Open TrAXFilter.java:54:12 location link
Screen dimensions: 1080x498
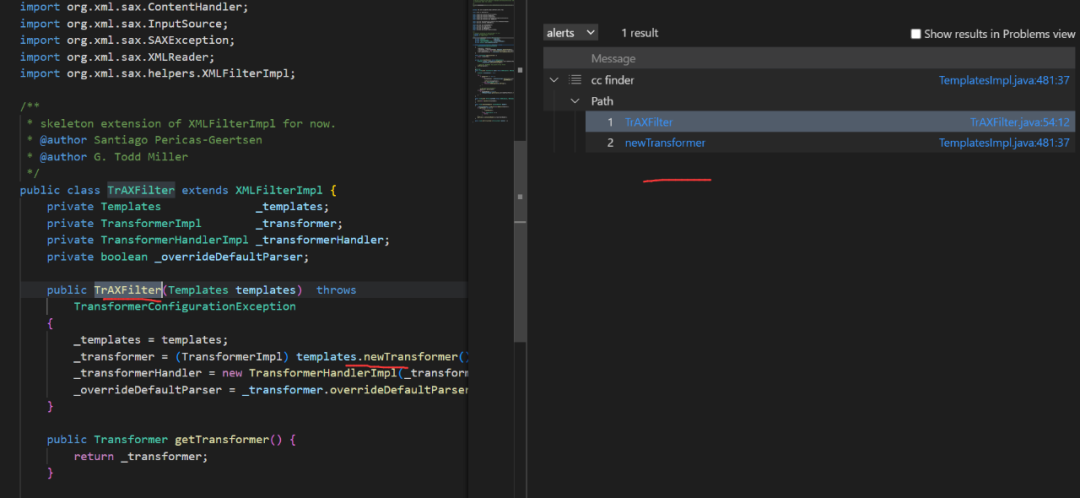[x=1019, y=122]
